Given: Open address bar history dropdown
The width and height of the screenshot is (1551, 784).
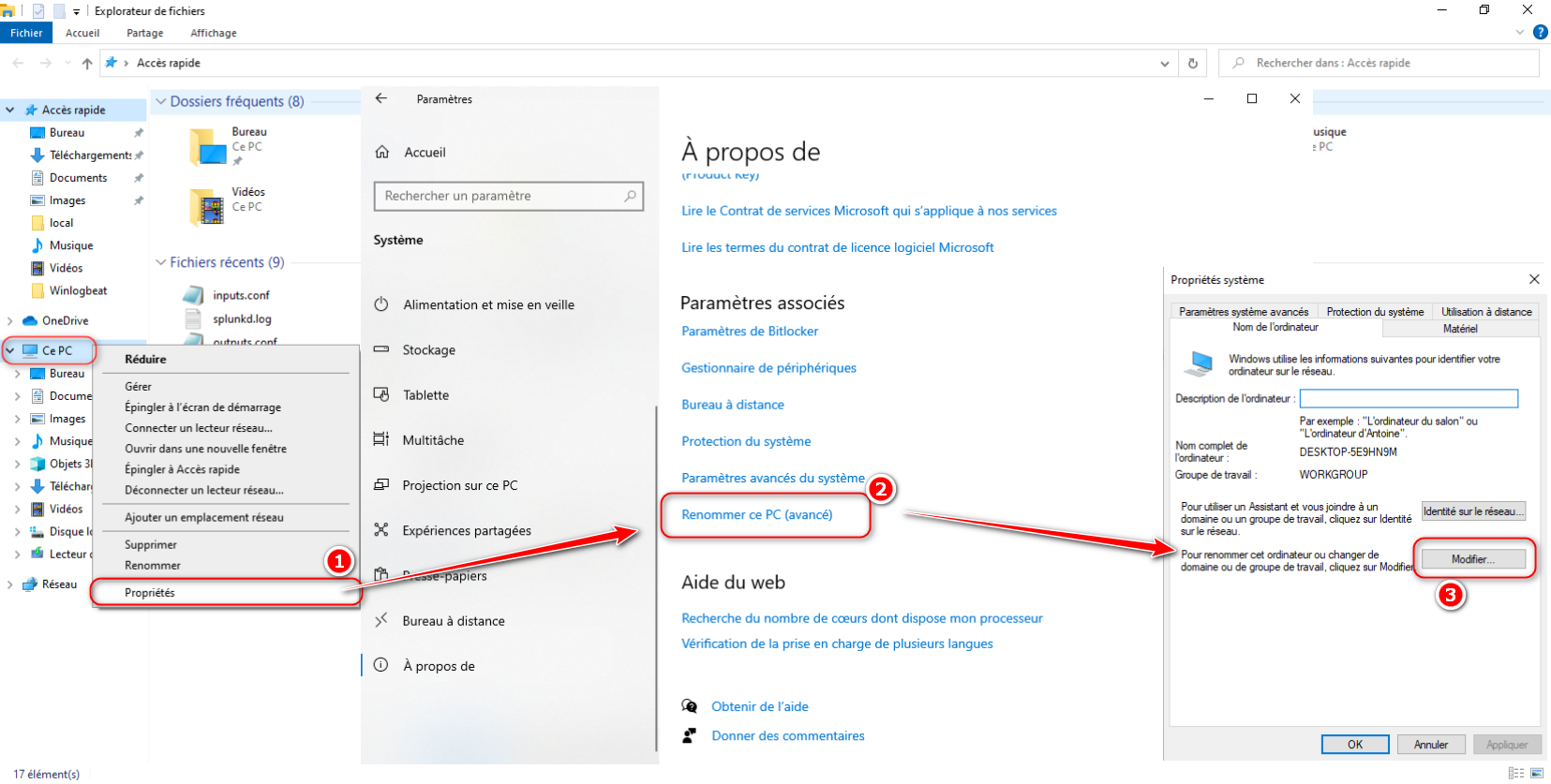Looking at the screenshot, I should pyautogui.click(x=1165, y=64).
